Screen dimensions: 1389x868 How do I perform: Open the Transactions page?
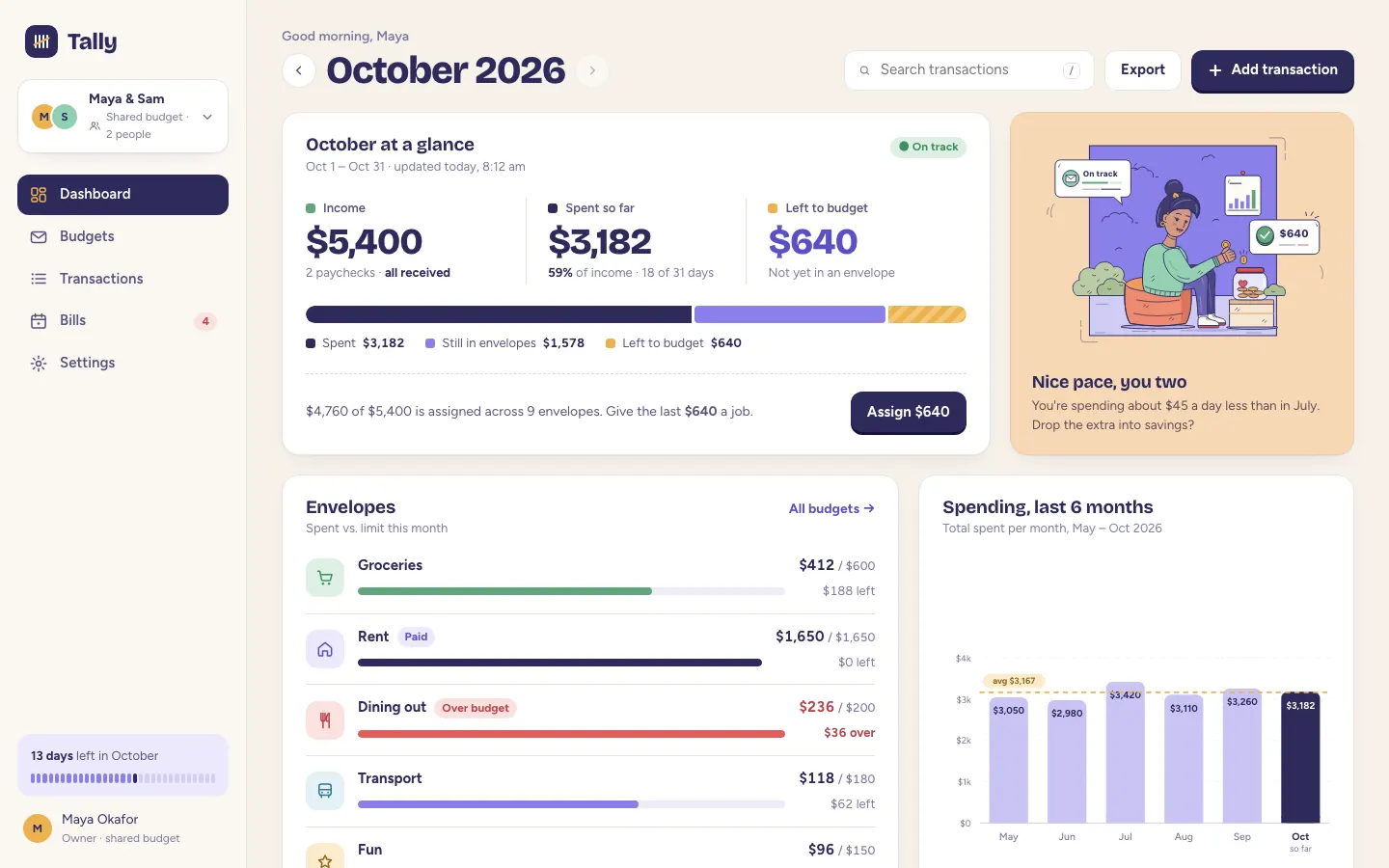tap(123, 279)
